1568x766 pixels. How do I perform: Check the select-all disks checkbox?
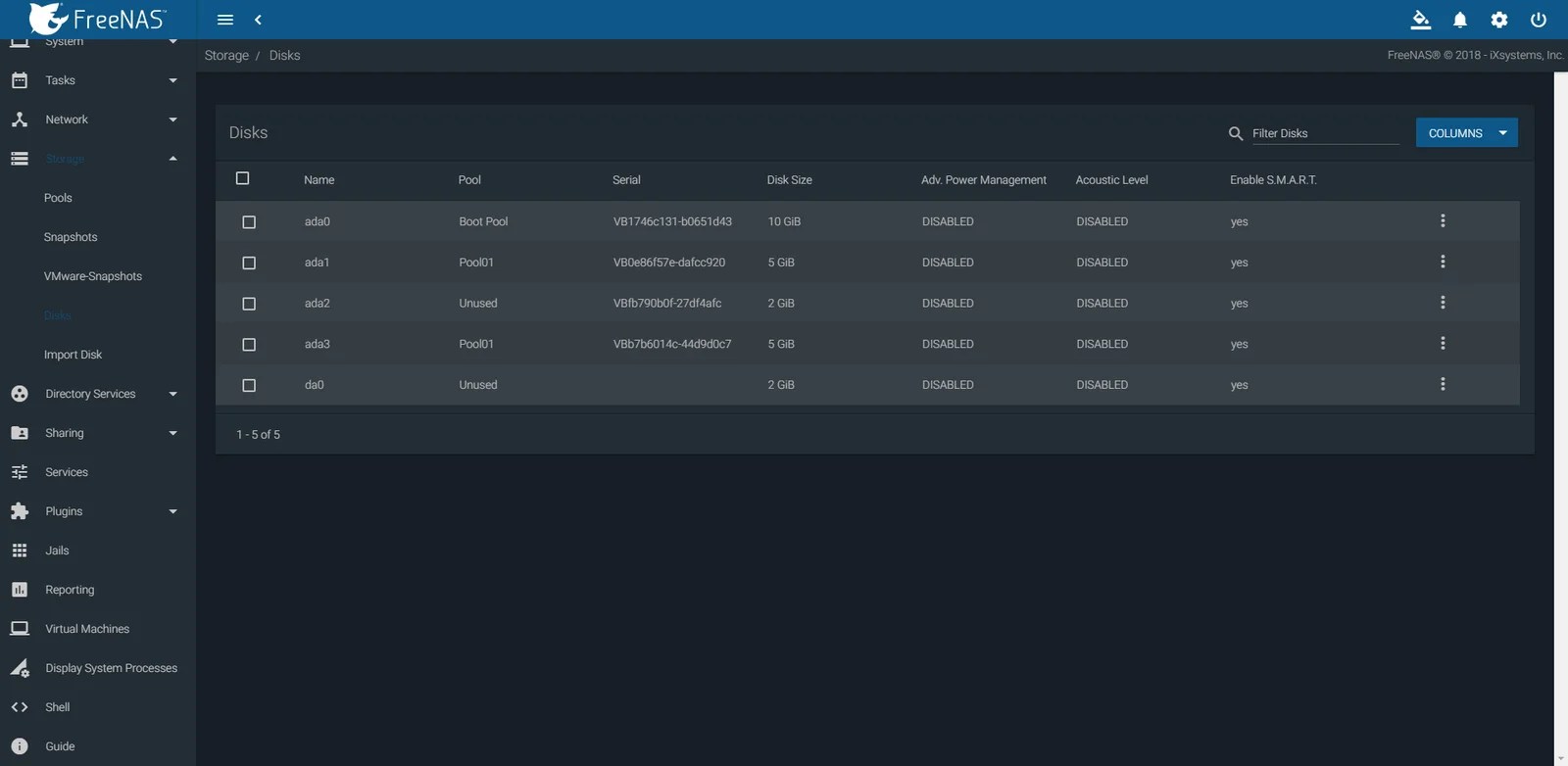pos(242,178)
